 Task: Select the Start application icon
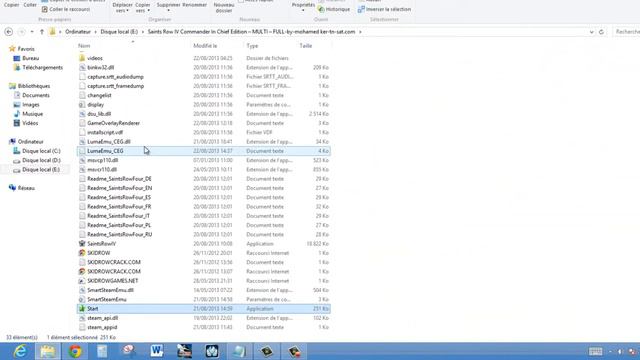(82, 309)
